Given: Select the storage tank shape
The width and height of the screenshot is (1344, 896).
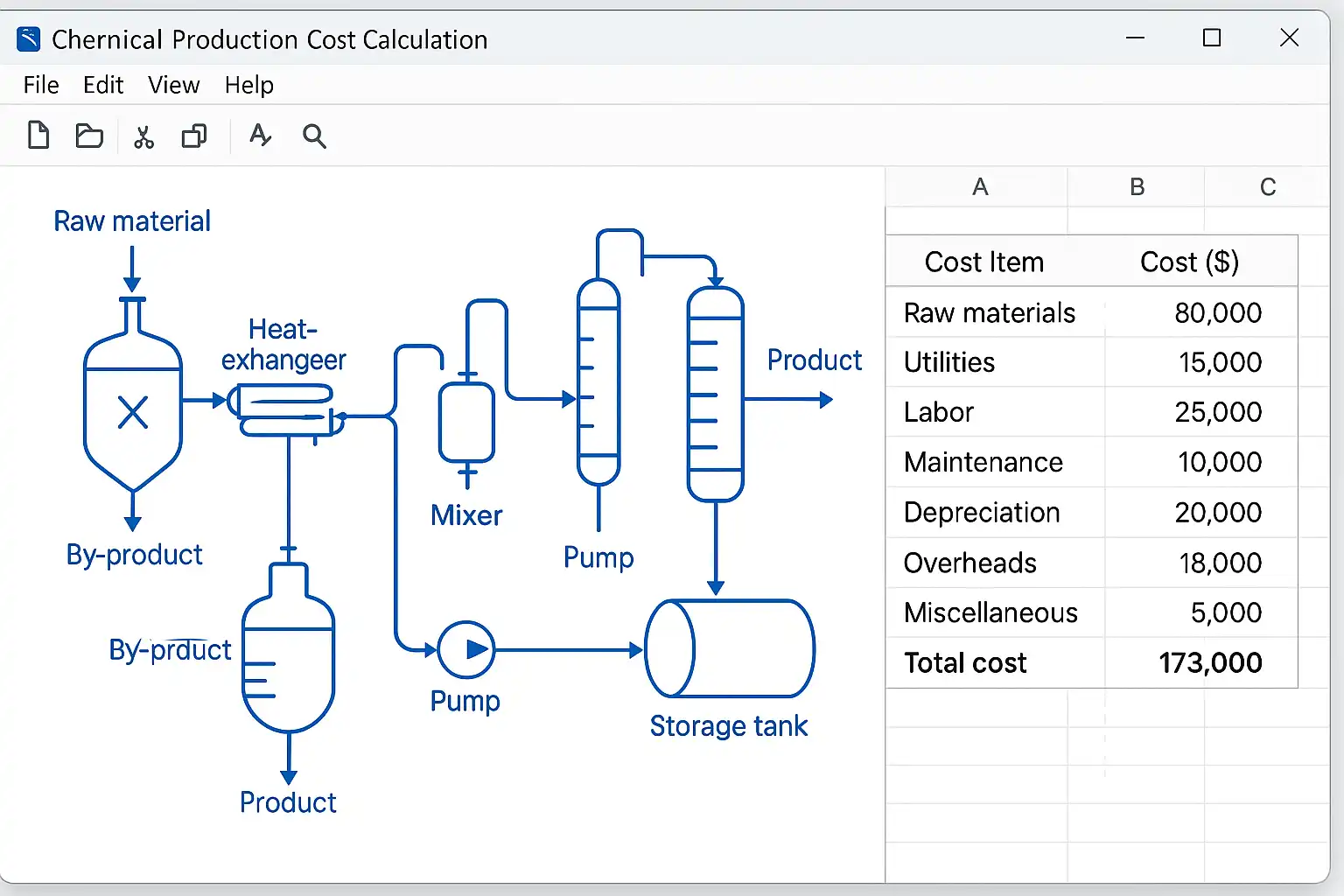Looking at the screenshot, I should click(730, 648).
